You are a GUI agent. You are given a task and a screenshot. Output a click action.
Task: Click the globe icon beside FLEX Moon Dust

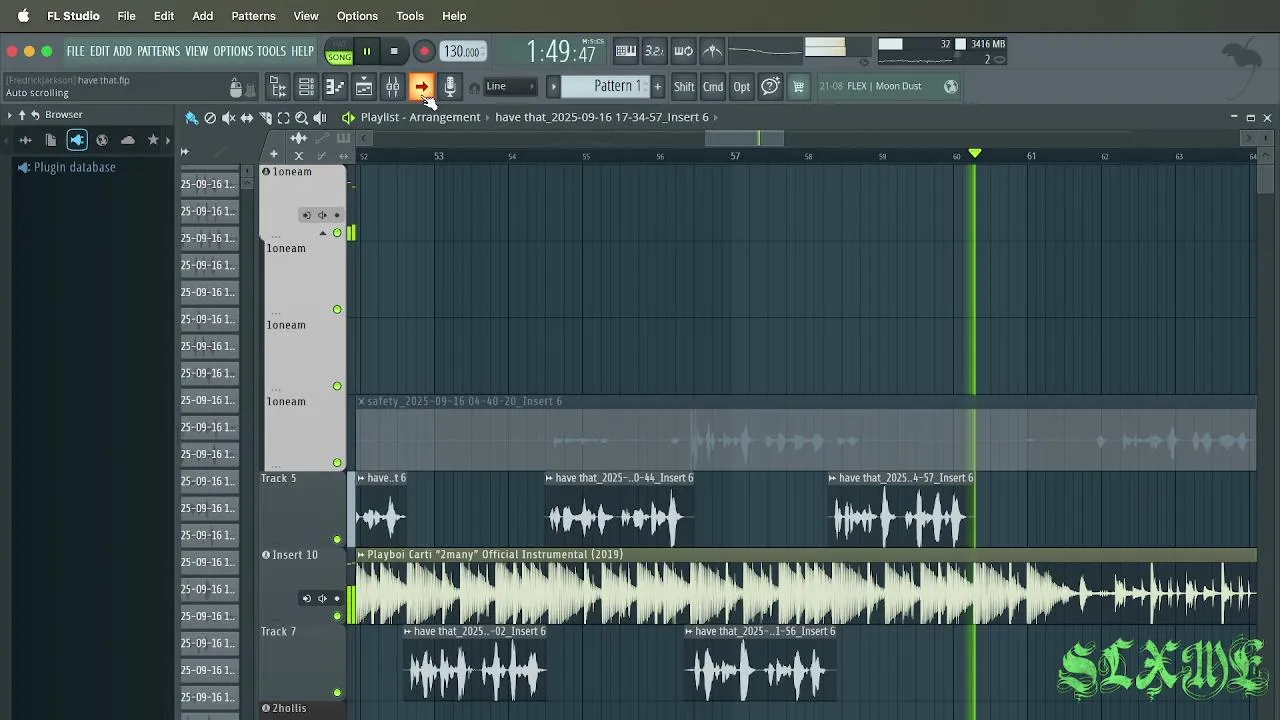tap(951, 87)
